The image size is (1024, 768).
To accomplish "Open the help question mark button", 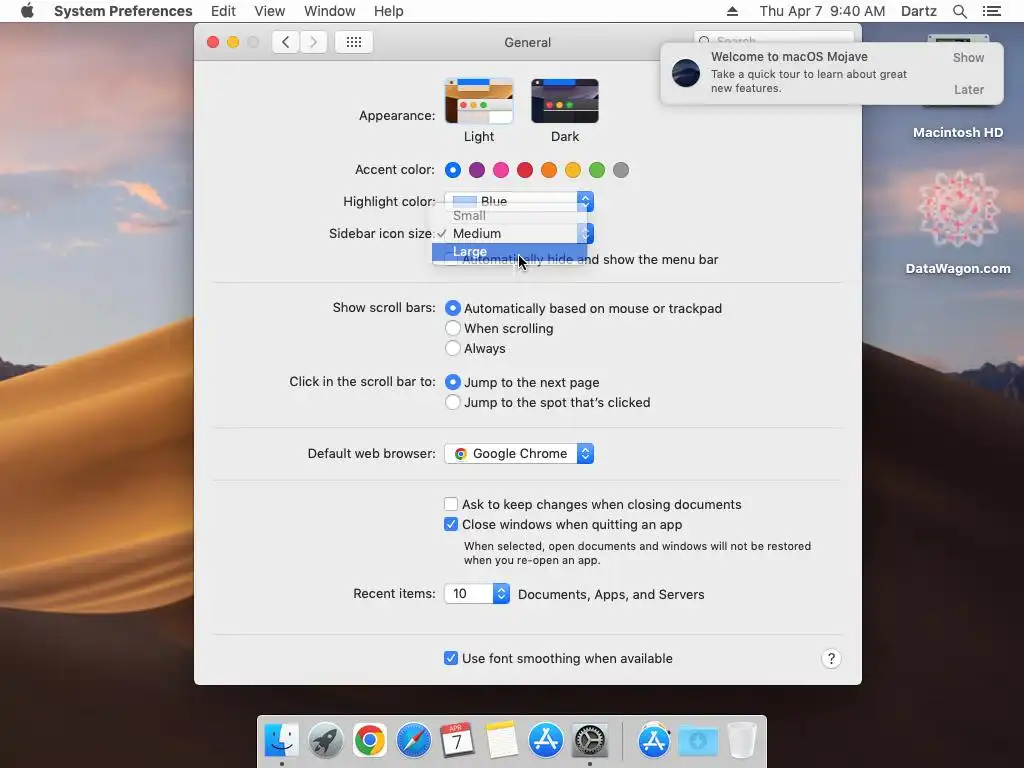I will point(831,658).
